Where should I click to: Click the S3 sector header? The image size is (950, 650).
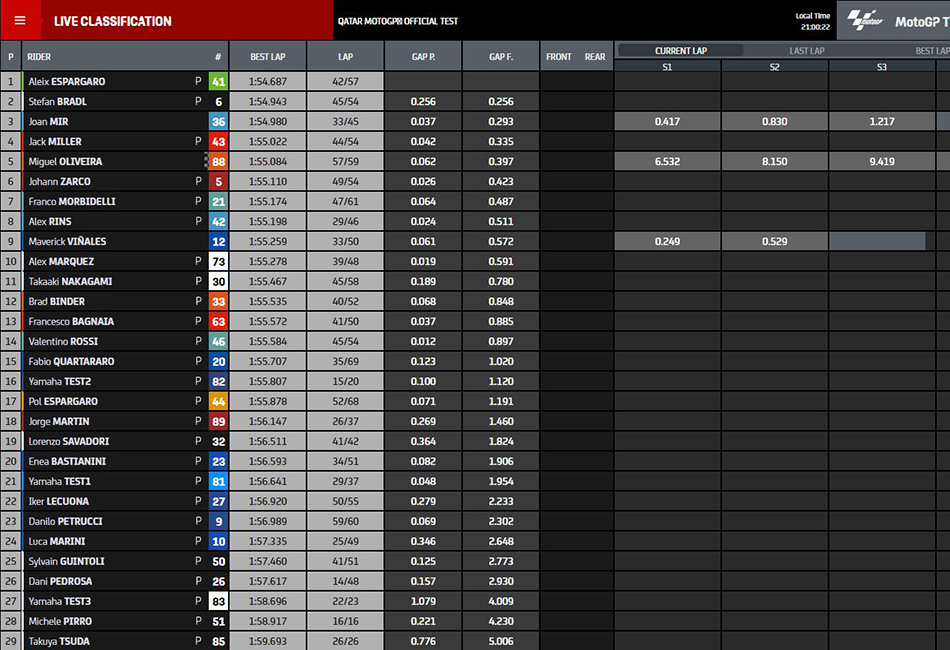(882, 67)
